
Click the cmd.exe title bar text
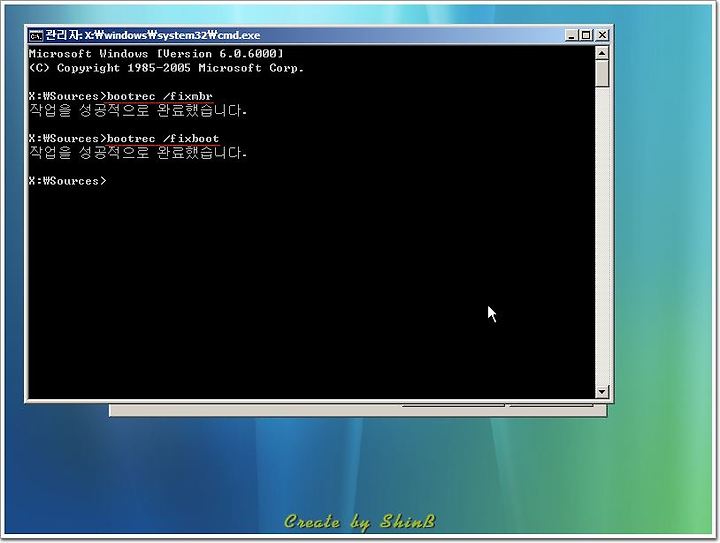tap(153, 35)
